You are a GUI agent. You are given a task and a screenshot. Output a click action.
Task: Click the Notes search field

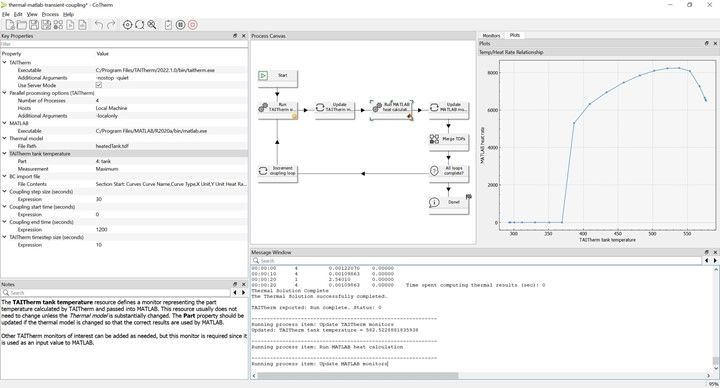tap(116, 292)
